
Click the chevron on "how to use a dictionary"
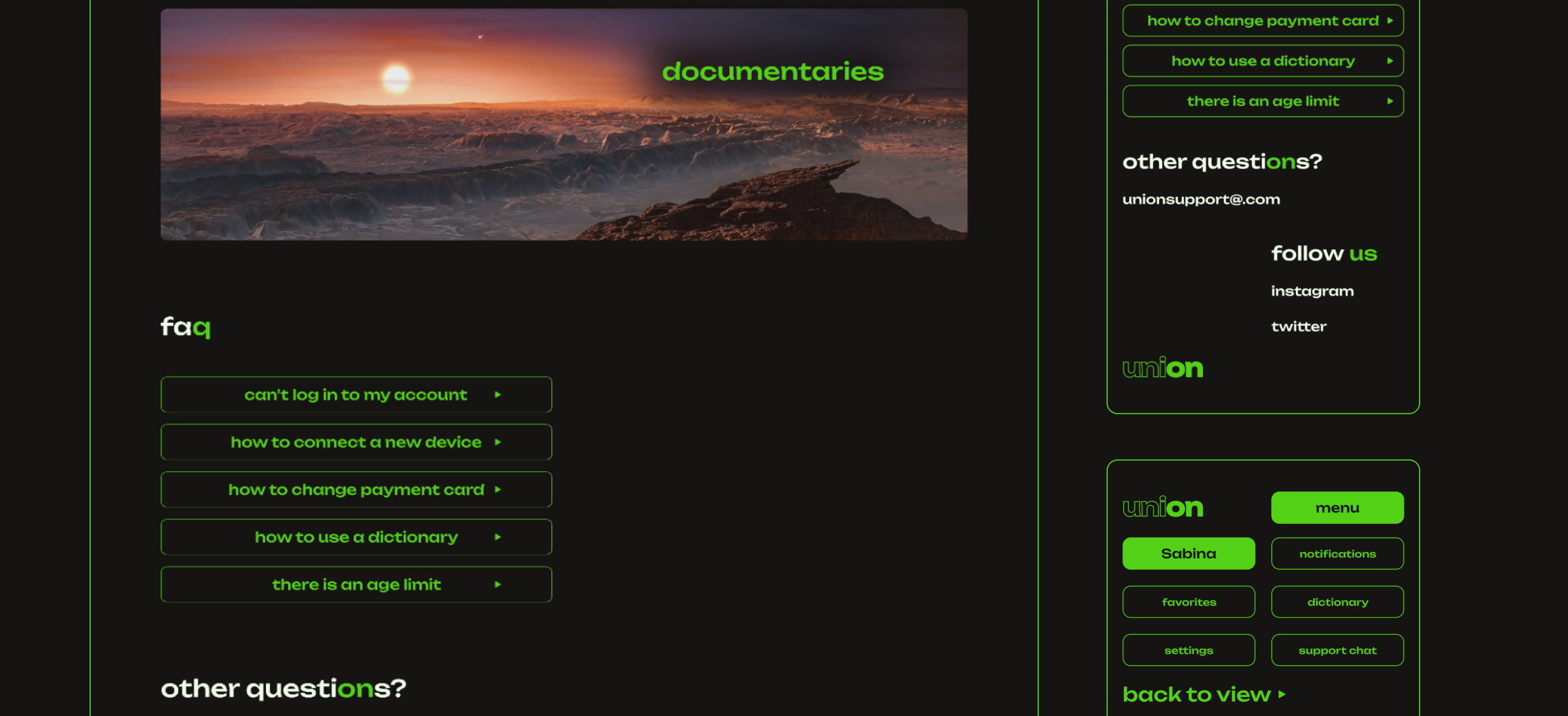(498, 536)
